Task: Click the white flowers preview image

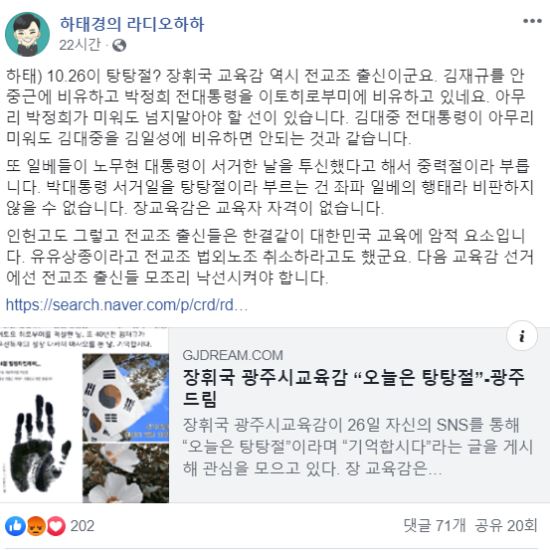Action: pyautogui.click(x=126, y=473)
